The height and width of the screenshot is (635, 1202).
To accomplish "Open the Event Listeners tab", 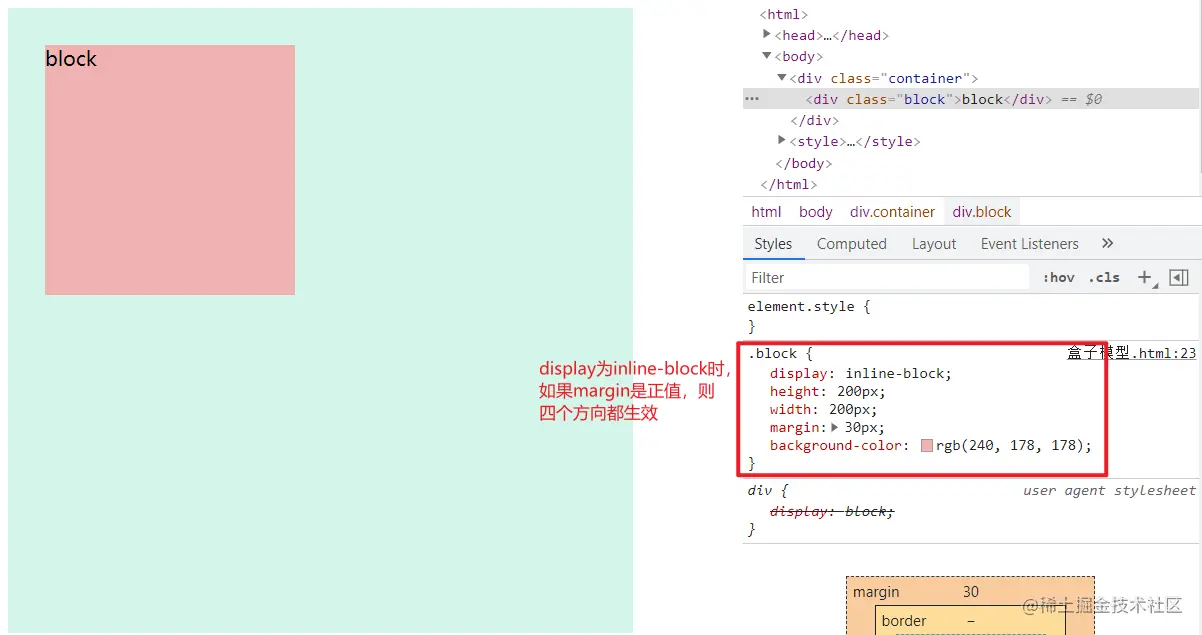I will coord(1030,243).
